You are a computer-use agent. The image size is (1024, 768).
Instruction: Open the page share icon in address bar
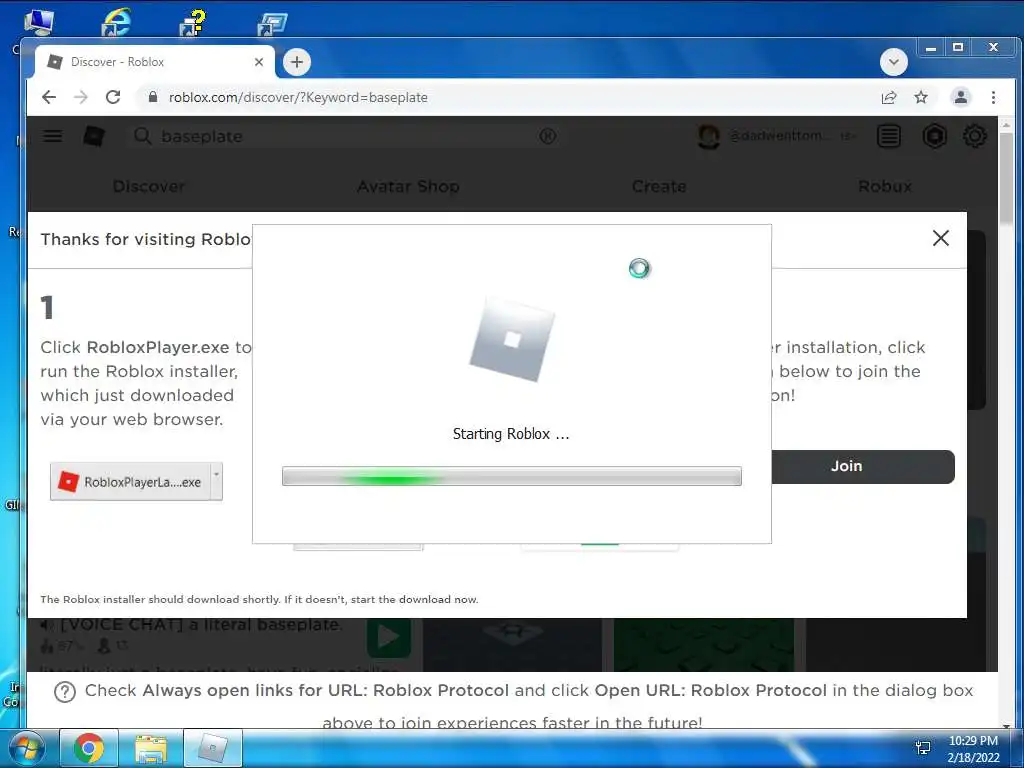click(x=889, y=97)
